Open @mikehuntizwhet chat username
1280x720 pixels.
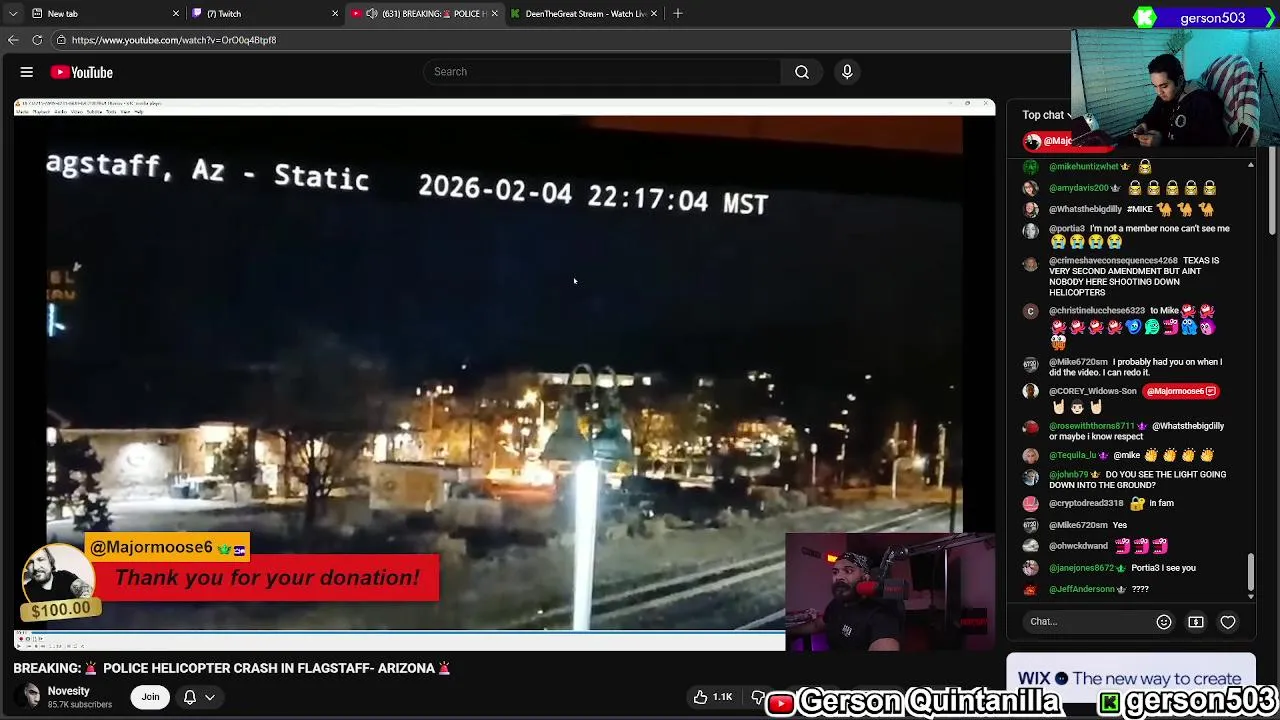pyautogui.click(x=1083, y=166)
